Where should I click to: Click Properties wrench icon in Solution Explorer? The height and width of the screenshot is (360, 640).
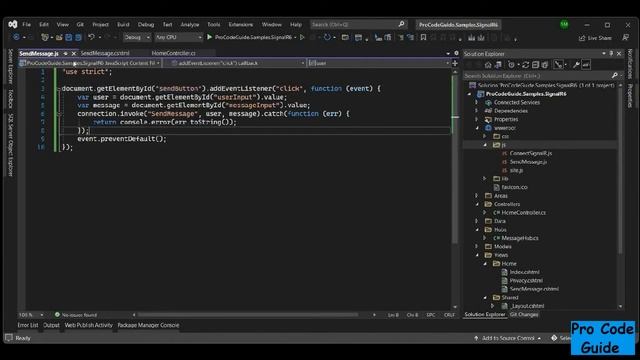tap(576, 65)
